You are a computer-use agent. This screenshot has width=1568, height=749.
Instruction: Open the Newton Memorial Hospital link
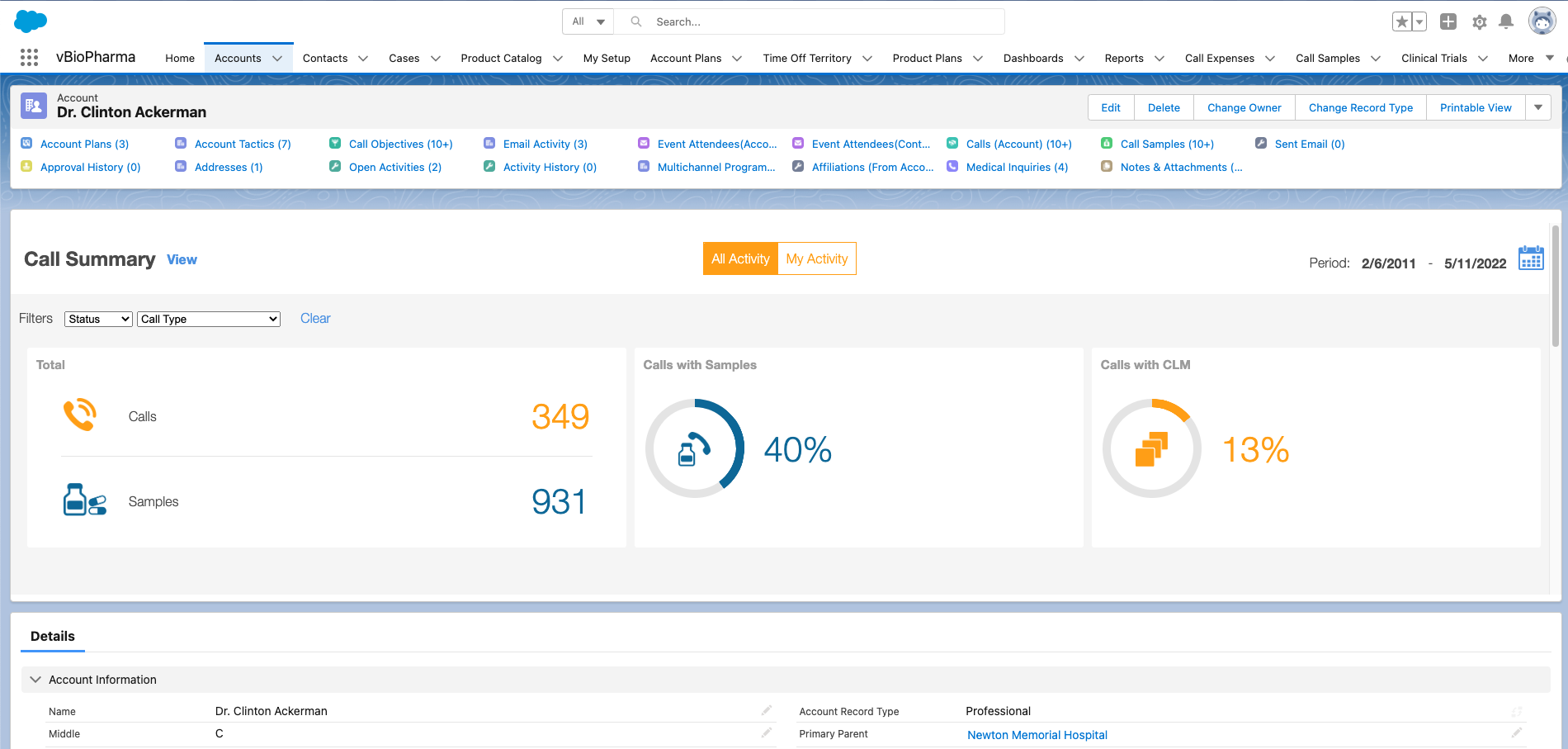point(1037,735)
